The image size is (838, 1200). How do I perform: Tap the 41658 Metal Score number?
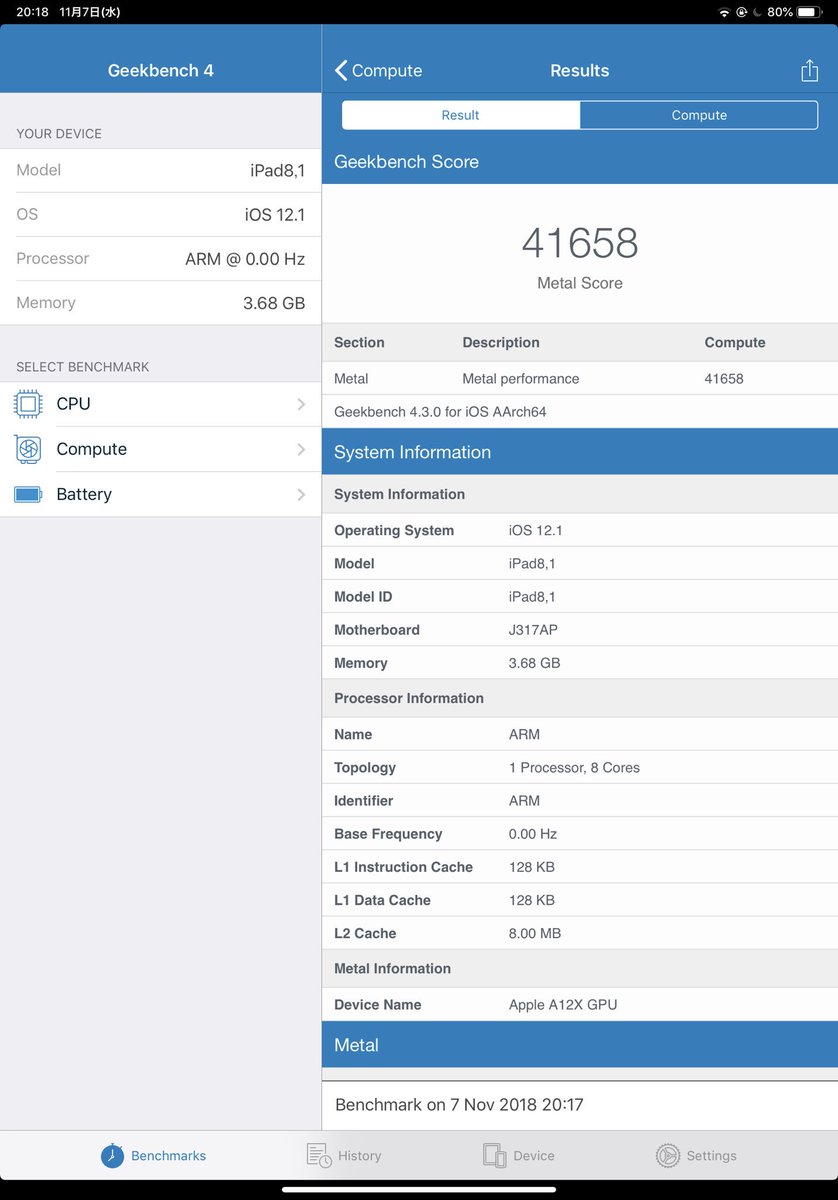point(580,243)
